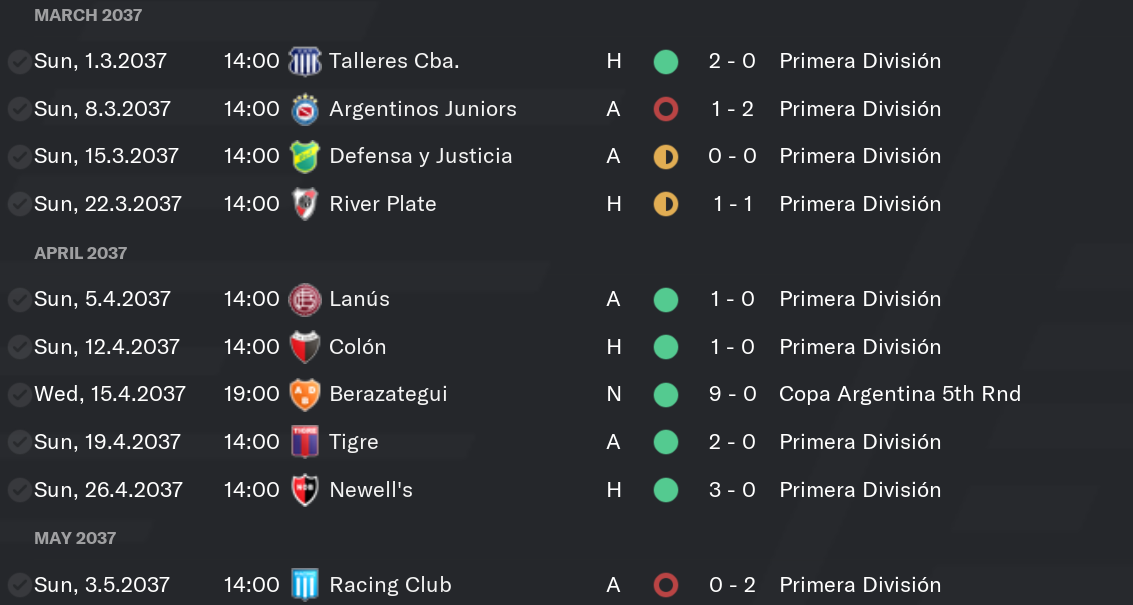Click the Tigre club crest
Viewport: 1133px width, 605px height.
pyautogui.click(x=304, y=442)
